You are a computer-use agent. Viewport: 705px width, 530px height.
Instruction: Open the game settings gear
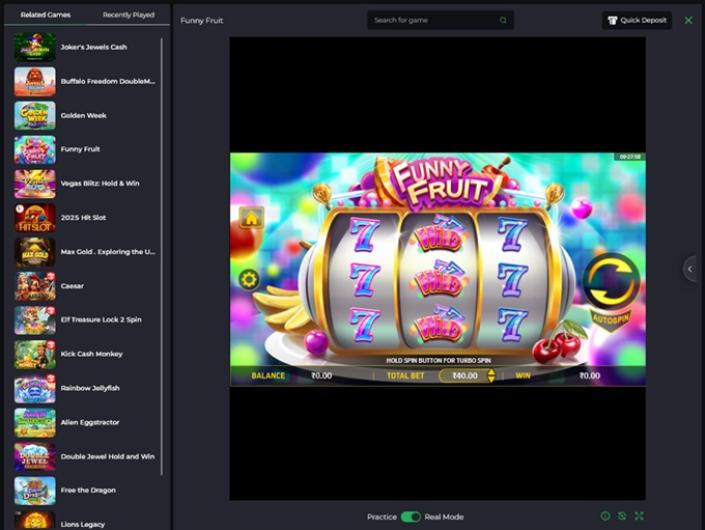(x=249, y=280)
